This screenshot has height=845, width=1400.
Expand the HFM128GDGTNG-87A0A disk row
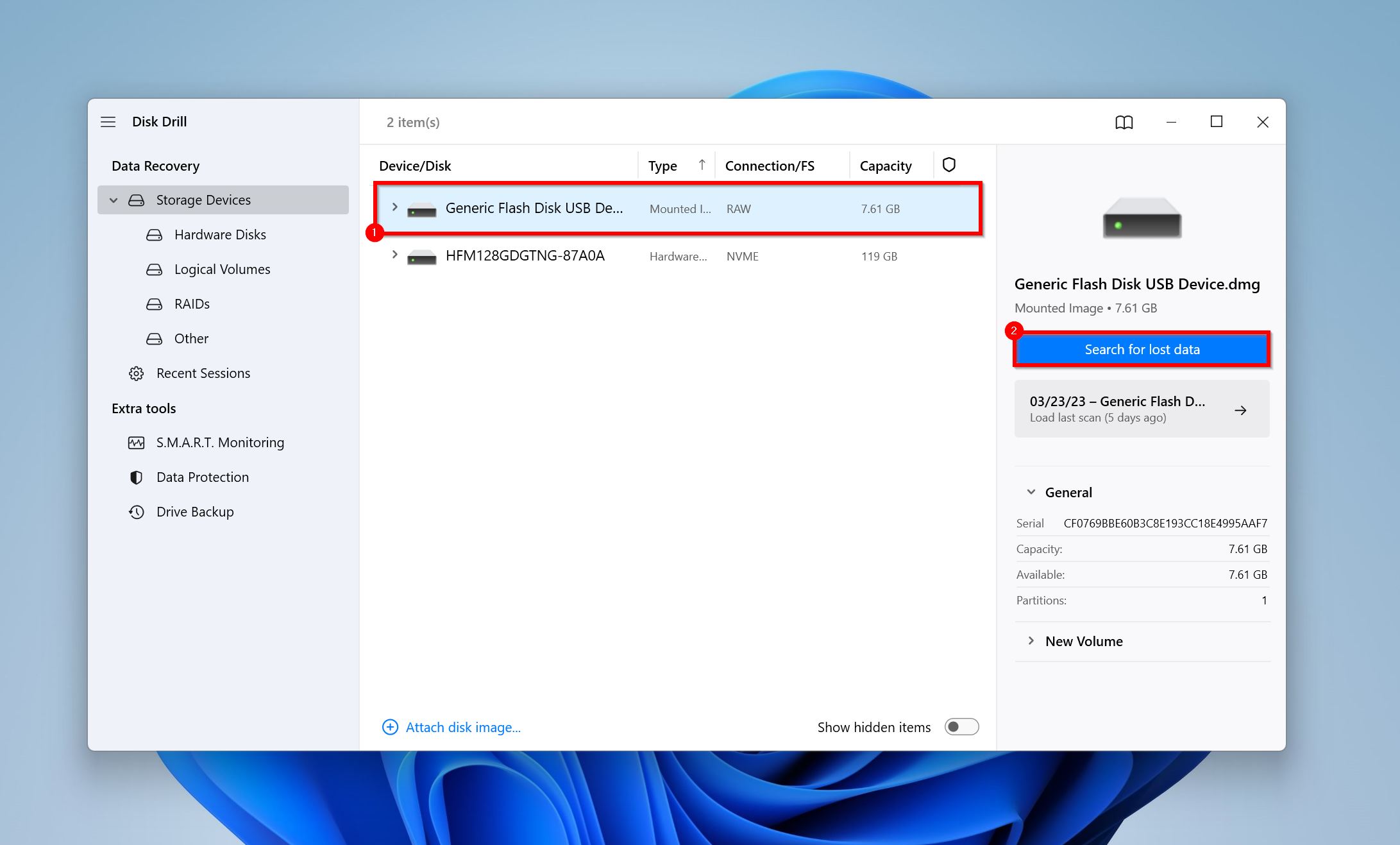[394, 255]
